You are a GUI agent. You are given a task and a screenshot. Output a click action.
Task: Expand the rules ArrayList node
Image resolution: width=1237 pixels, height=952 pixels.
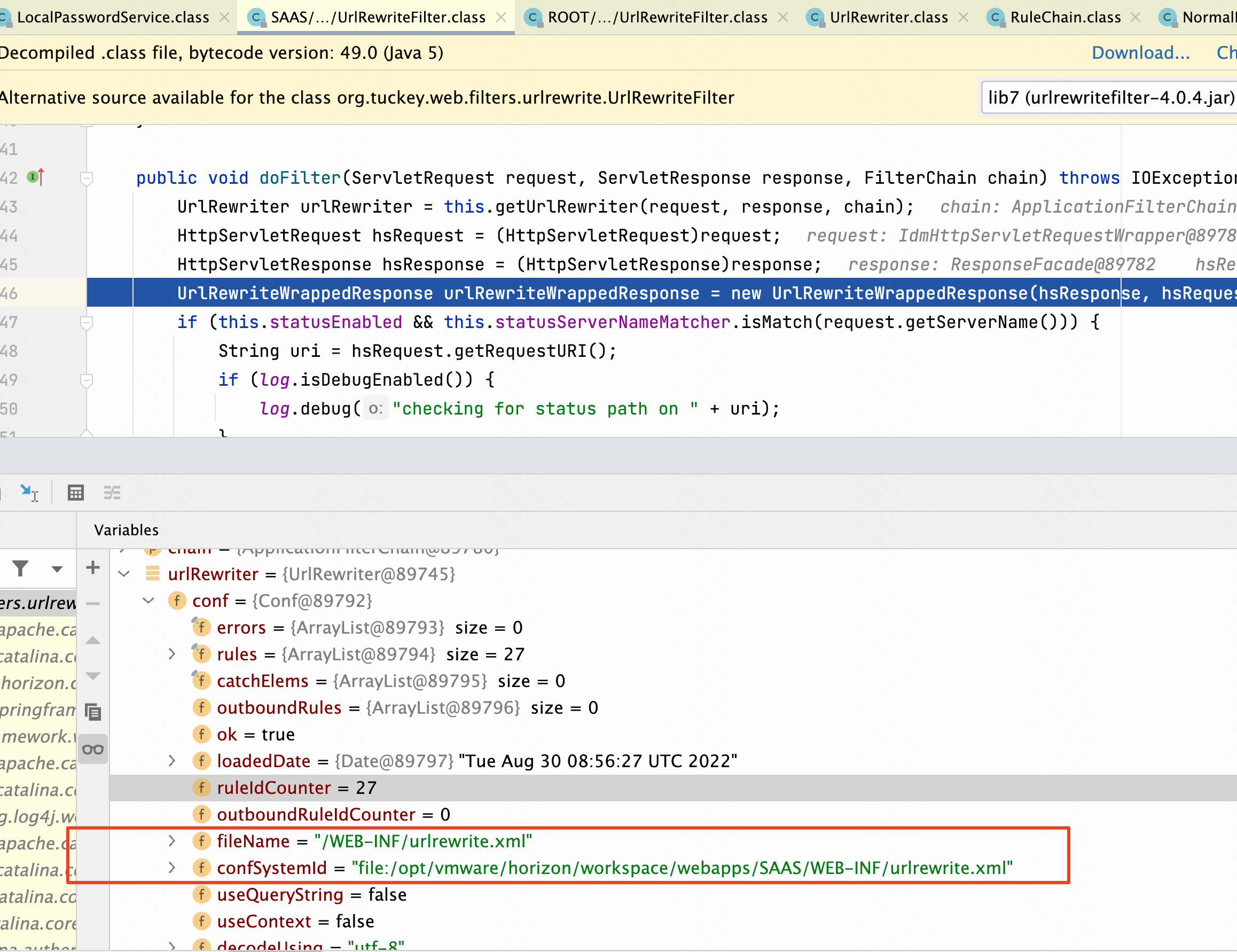(x=172, y=654)
